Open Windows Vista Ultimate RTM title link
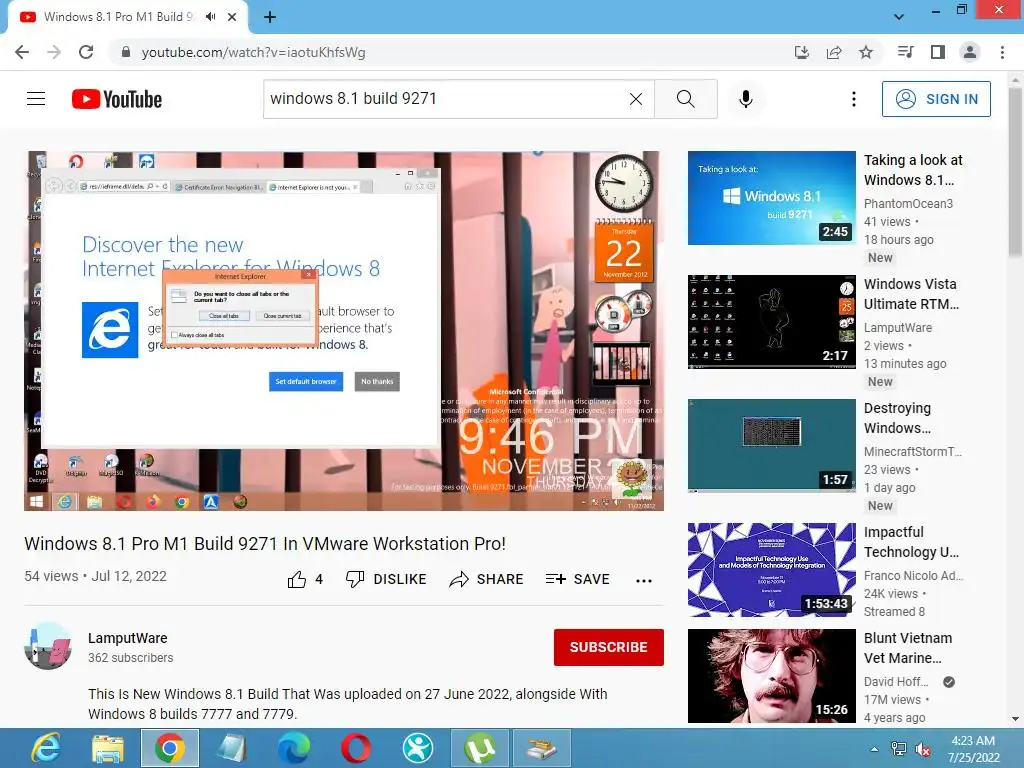 [911, 294]
